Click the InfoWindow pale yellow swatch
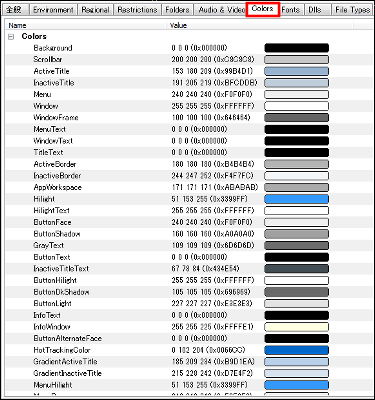The width and height of the screenshot is (375, 400). pos(297,327)
